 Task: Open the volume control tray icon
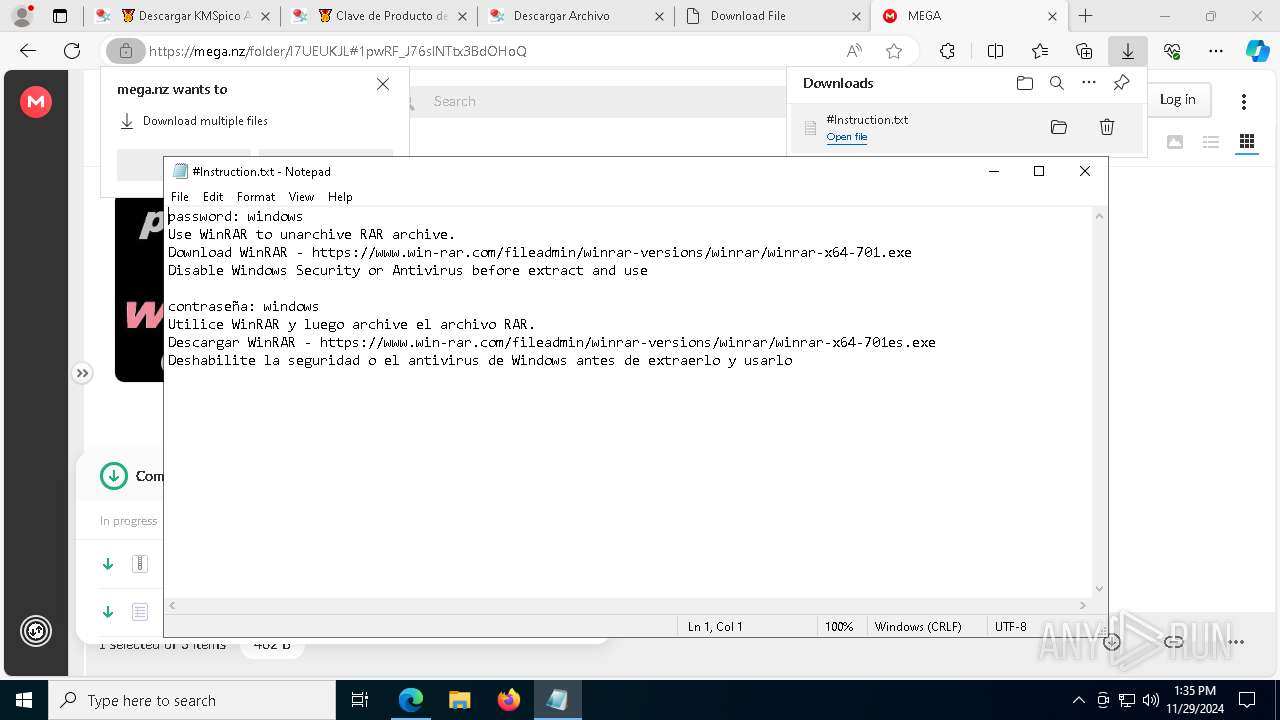click(x=1151, y=700)
